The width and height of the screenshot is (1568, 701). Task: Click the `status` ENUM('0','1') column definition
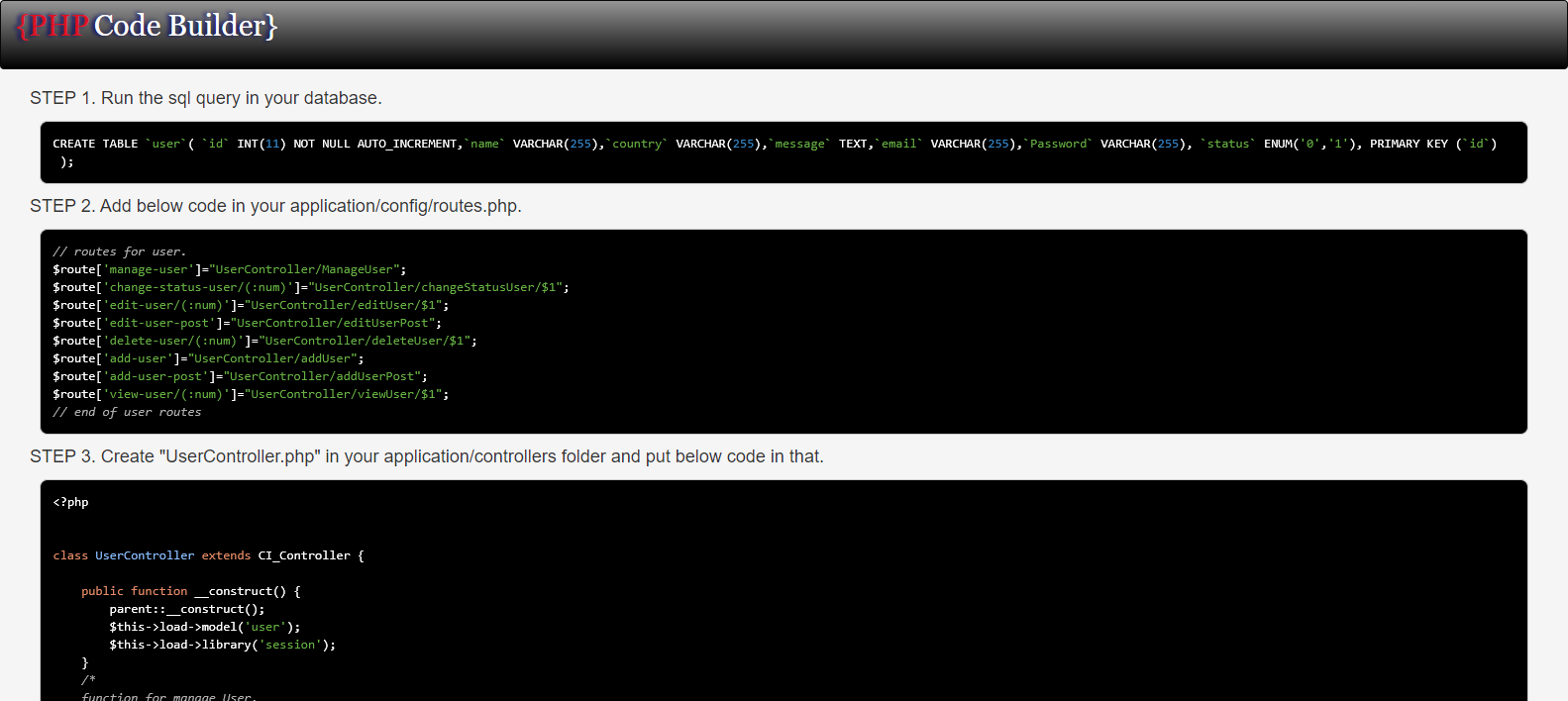tap(1281, 144)
